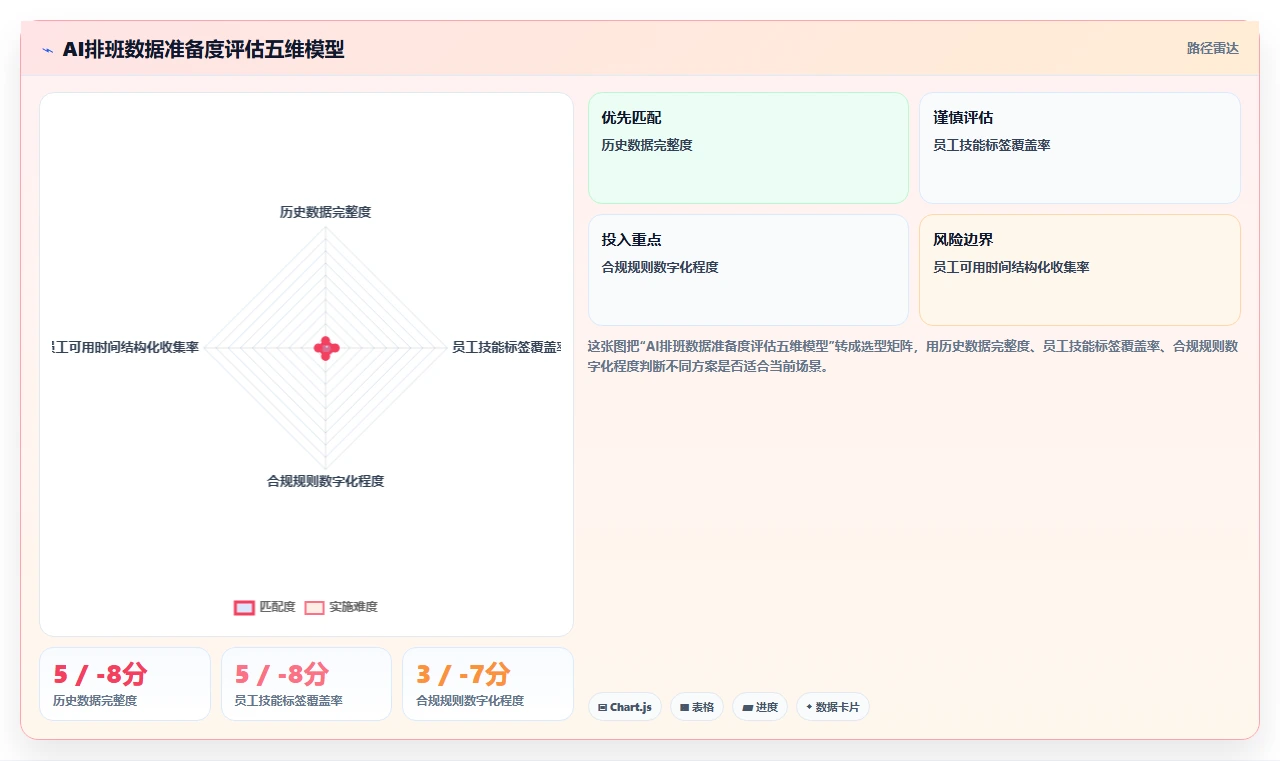Click radar axis label 合规规则数字化程度 at bottom

325,481
